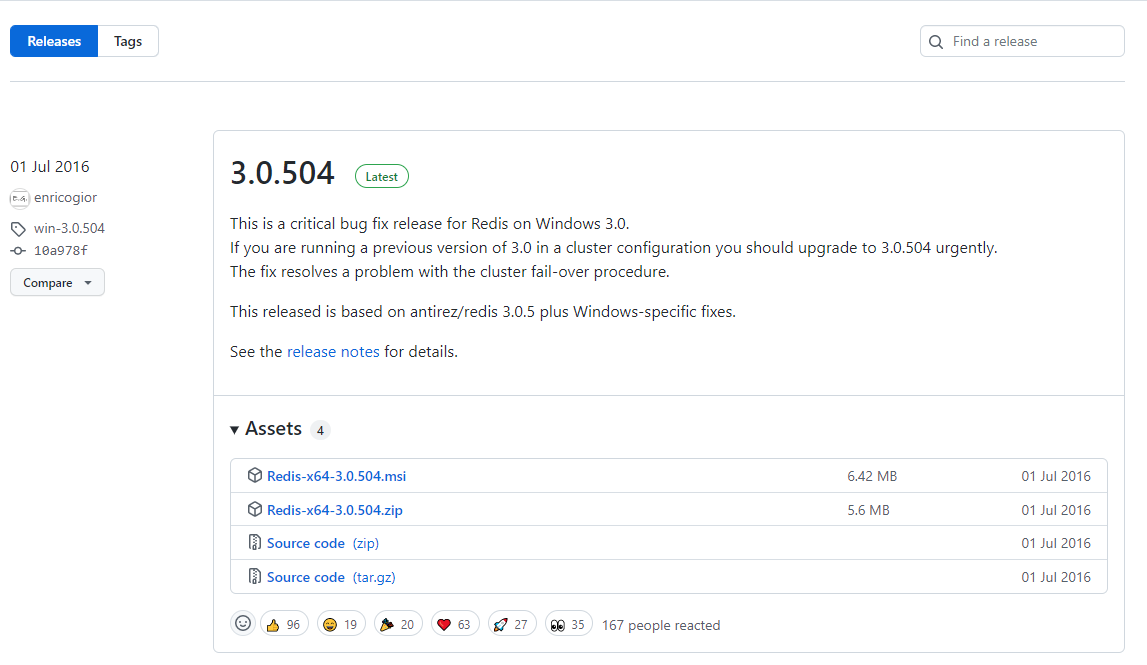
Task: Click package icon next to Redis zip file
Action: (x=255, y=509)
